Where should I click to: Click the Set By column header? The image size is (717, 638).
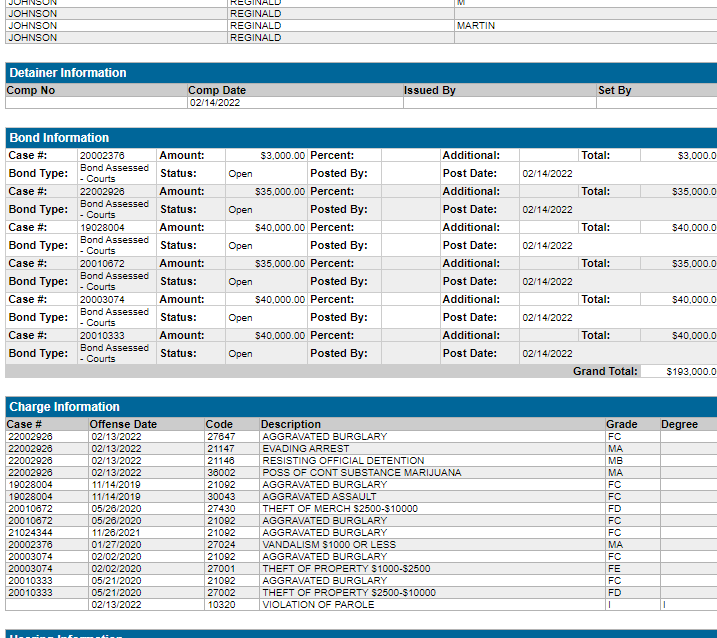tap(615, 90)
